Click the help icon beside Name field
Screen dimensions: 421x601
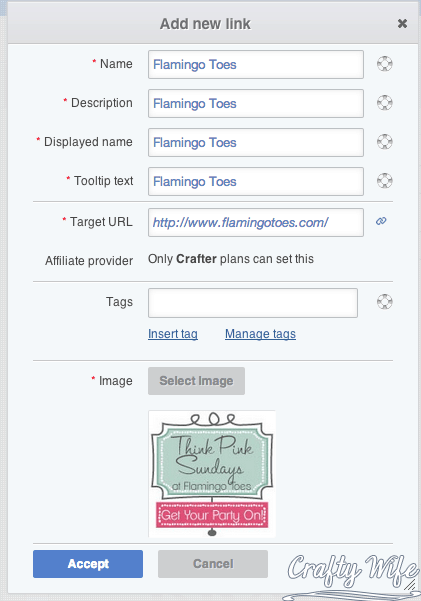[385, 64]
